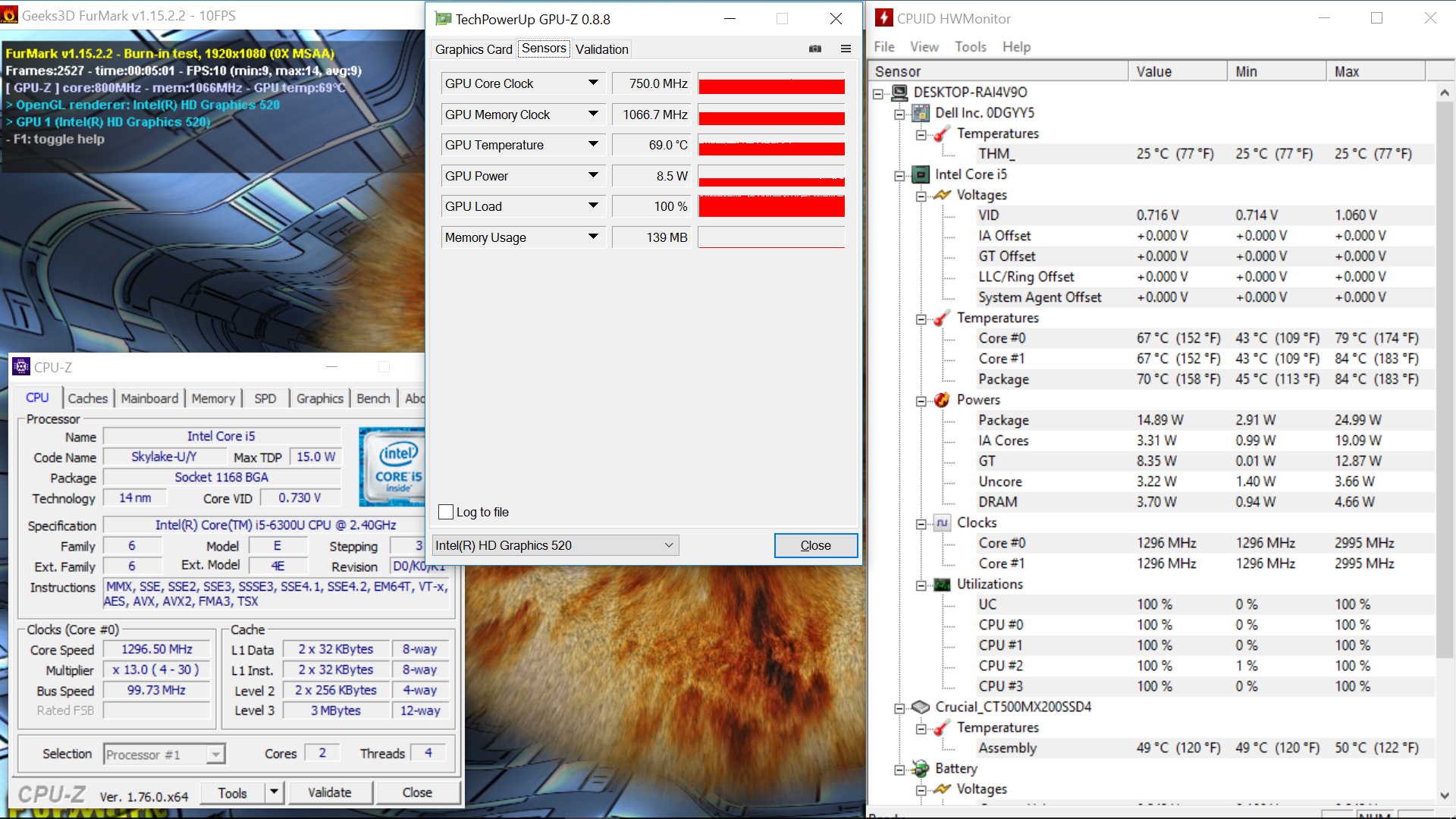
Task: Select the Intel Core i5 chip icon
Action: click(921, 174)
